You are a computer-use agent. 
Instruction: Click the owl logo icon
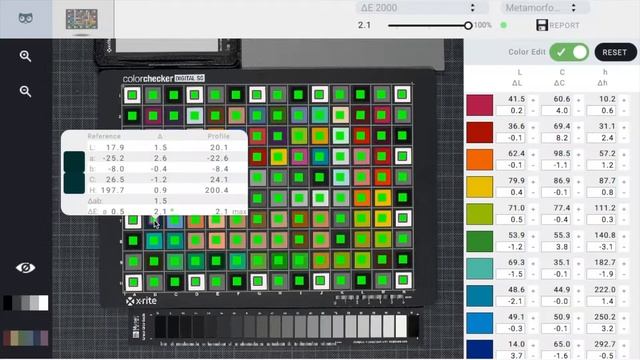click(x=25, y=18)
